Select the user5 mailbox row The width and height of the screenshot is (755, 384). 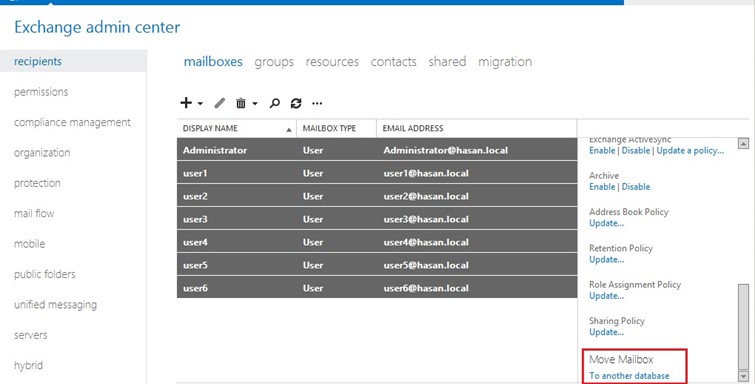pyautogui.click(x=377, y=265)
